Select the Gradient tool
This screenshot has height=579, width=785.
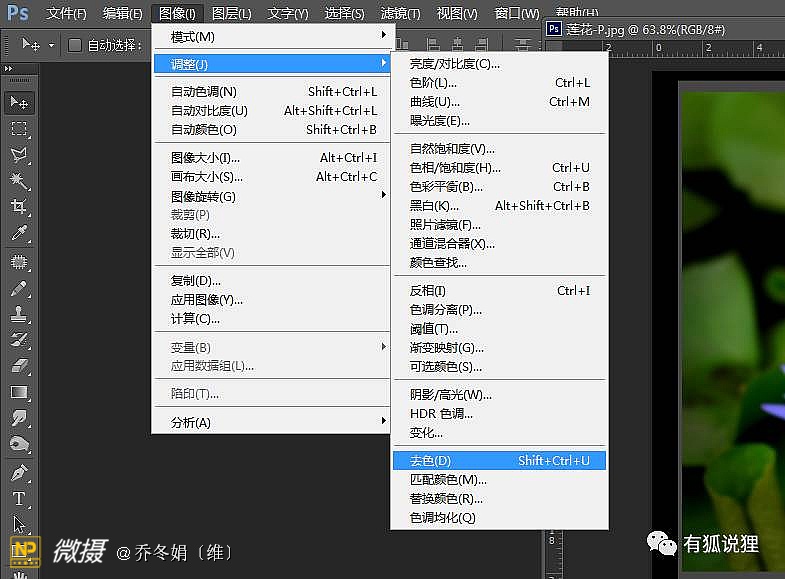19,392
